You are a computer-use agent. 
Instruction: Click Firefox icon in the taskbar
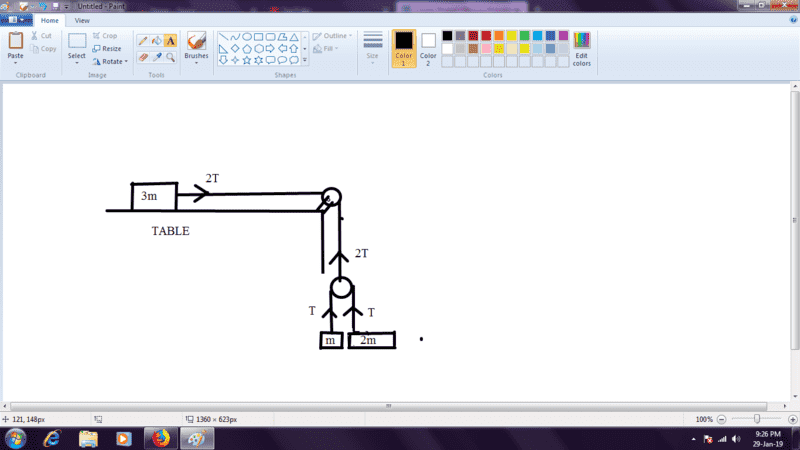[159, 438]
